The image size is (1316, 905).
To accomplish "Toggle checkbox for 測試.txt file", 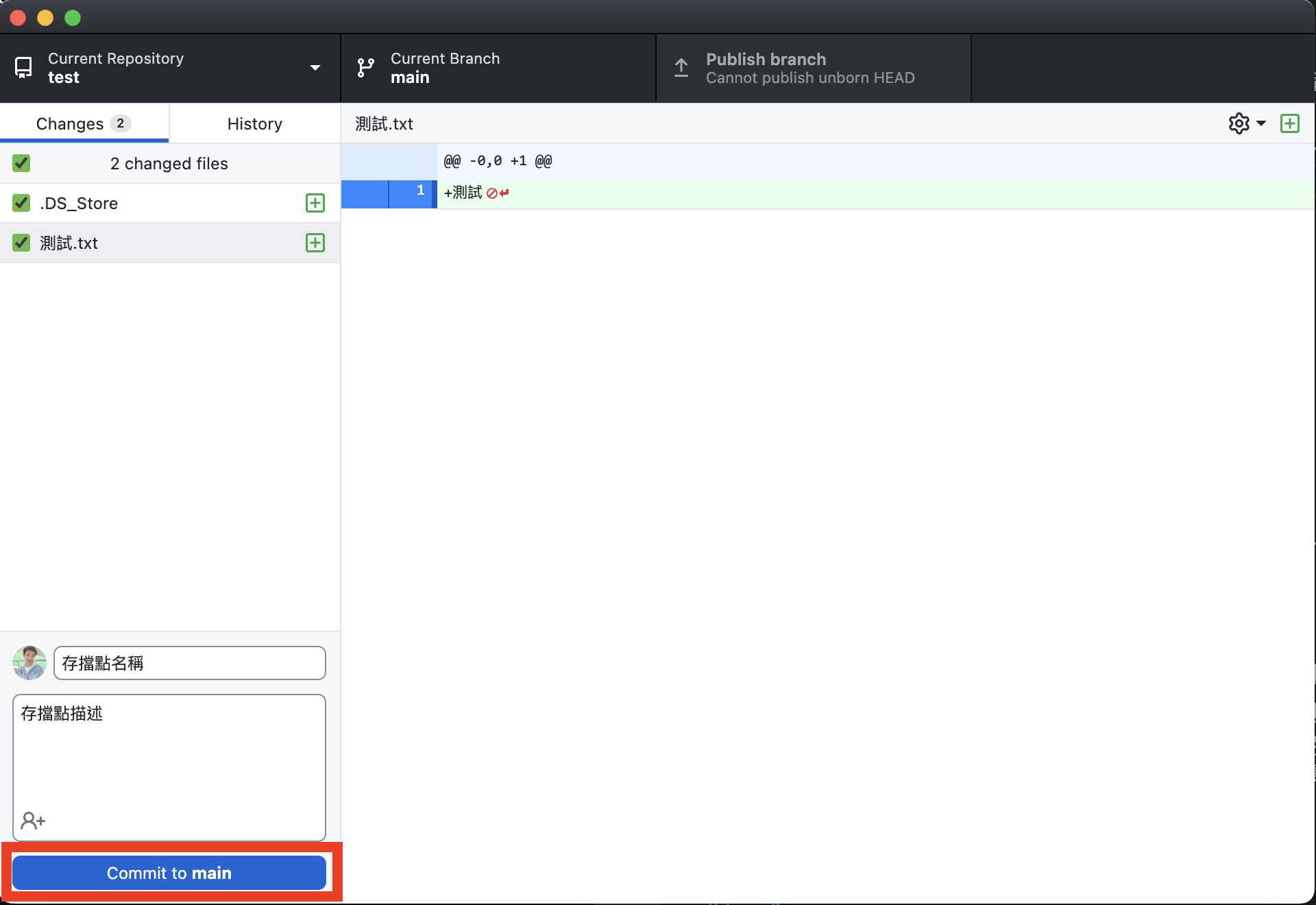I will pos(20,243).
